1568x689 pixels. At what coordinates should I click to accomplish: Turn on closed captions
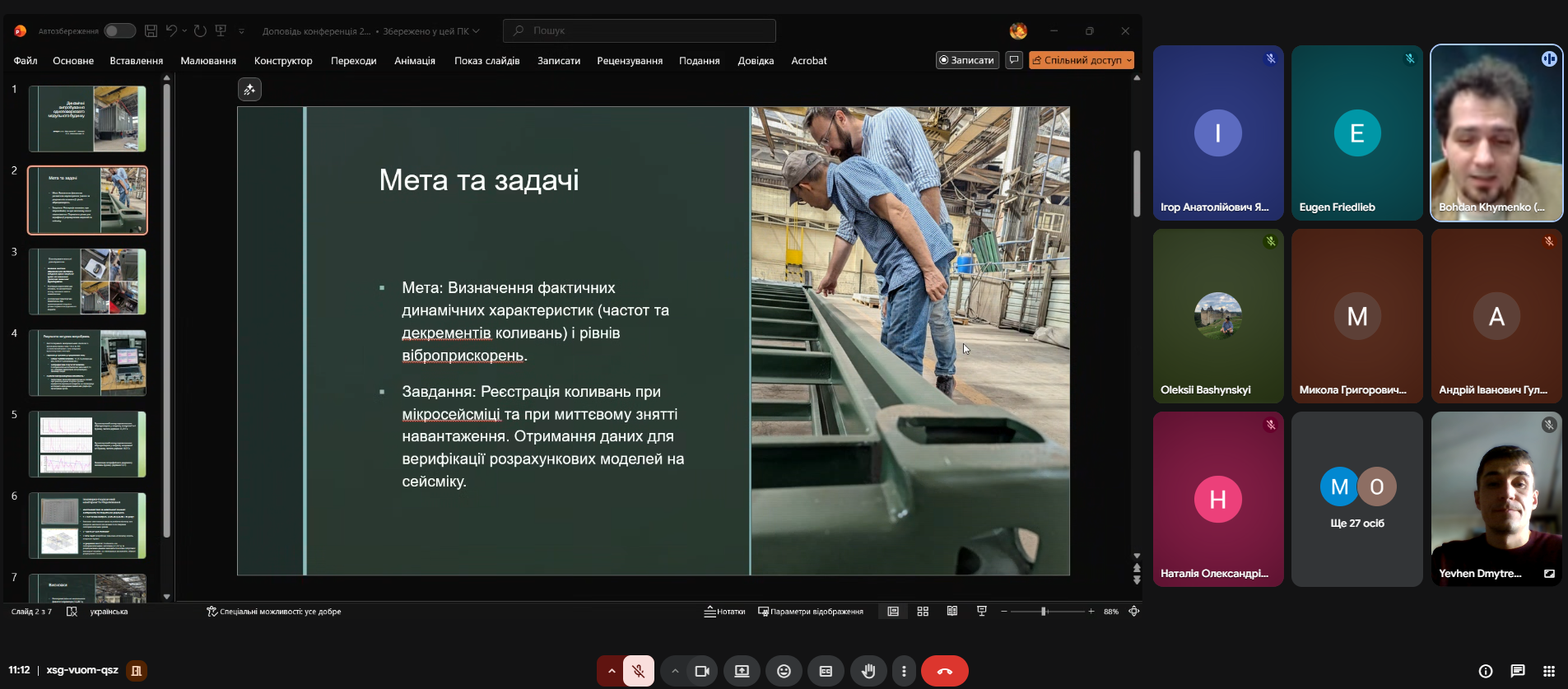coord(826,671)
